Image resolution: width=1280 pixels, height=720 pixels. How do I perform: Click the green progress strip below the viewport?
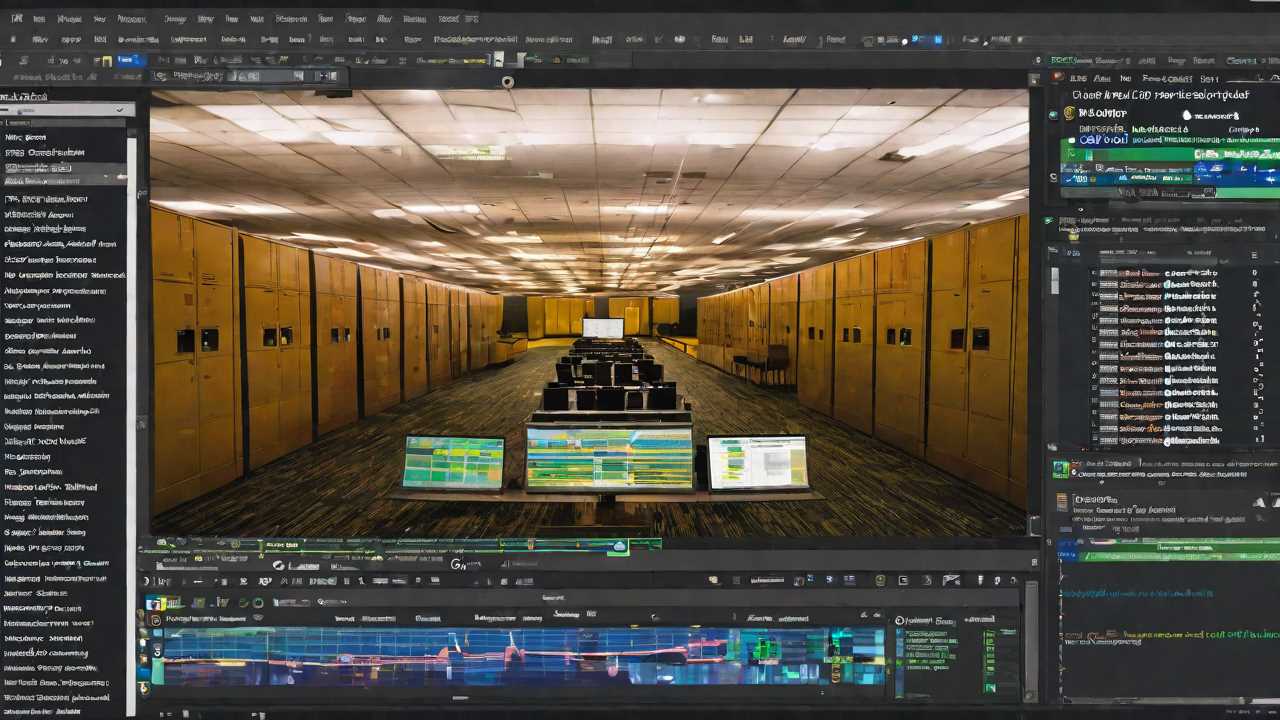[x=400, y=546]
